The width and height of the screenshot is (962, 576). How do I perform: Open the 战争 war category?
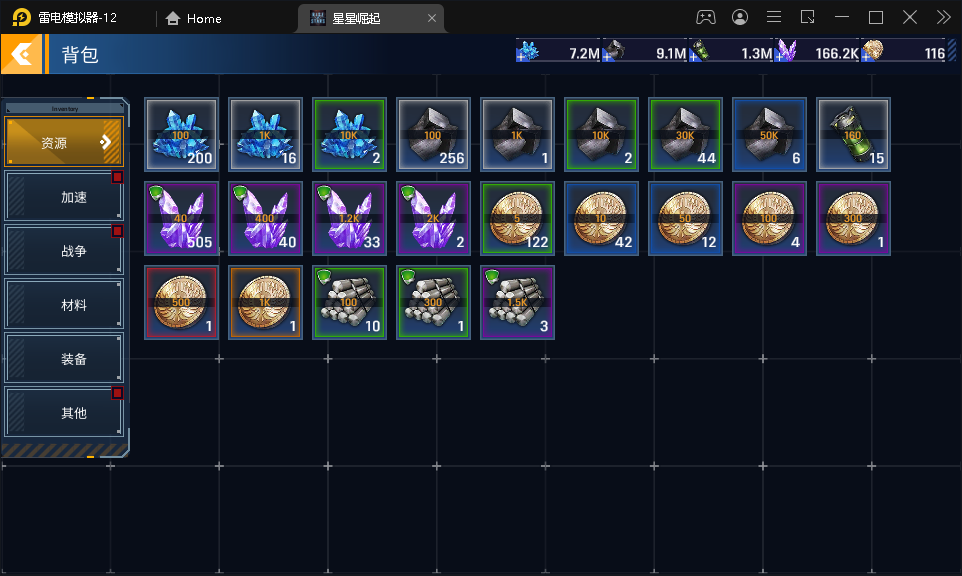pos(64,250)
